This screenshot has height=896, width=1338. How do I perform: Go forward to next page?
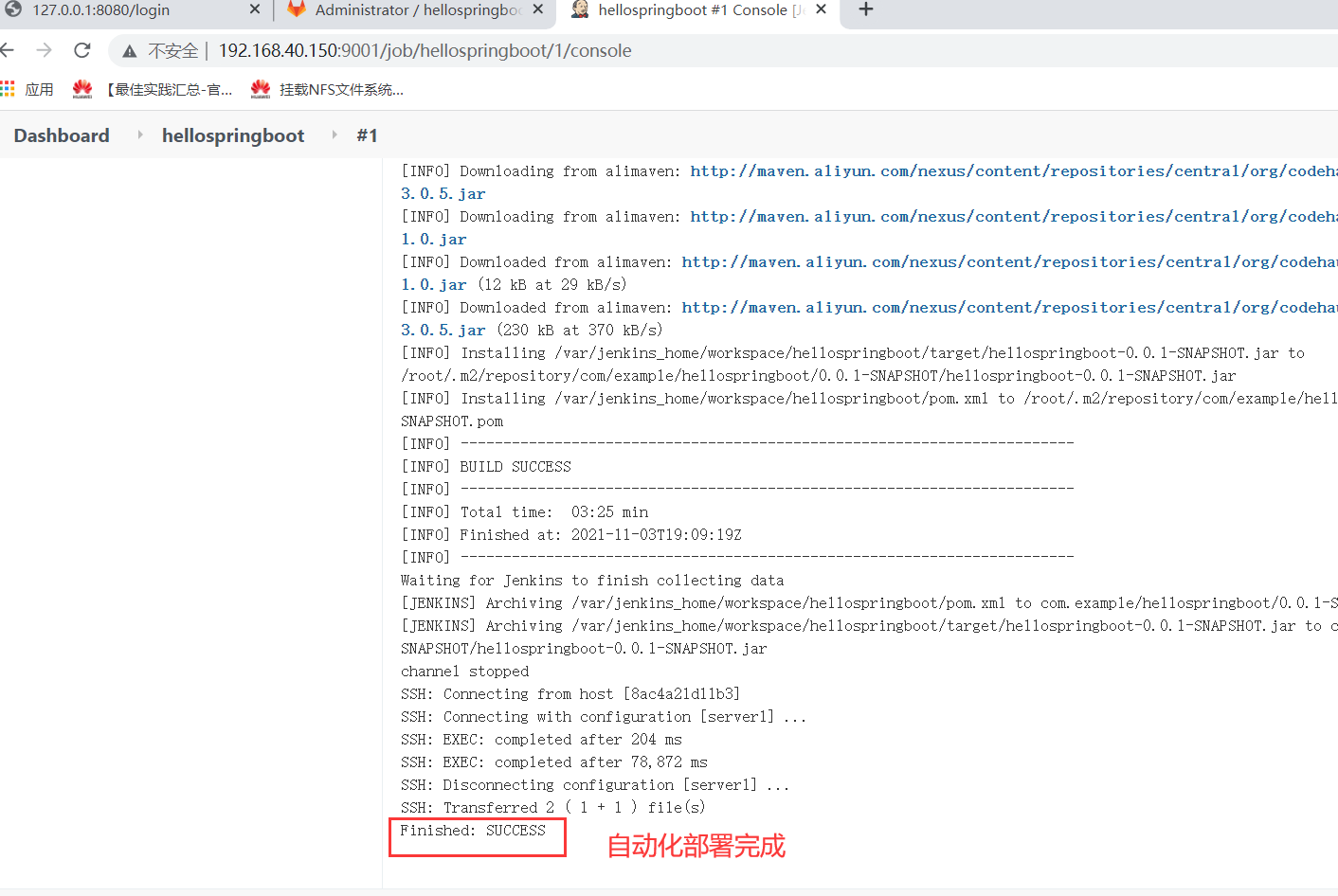[44, 50]
